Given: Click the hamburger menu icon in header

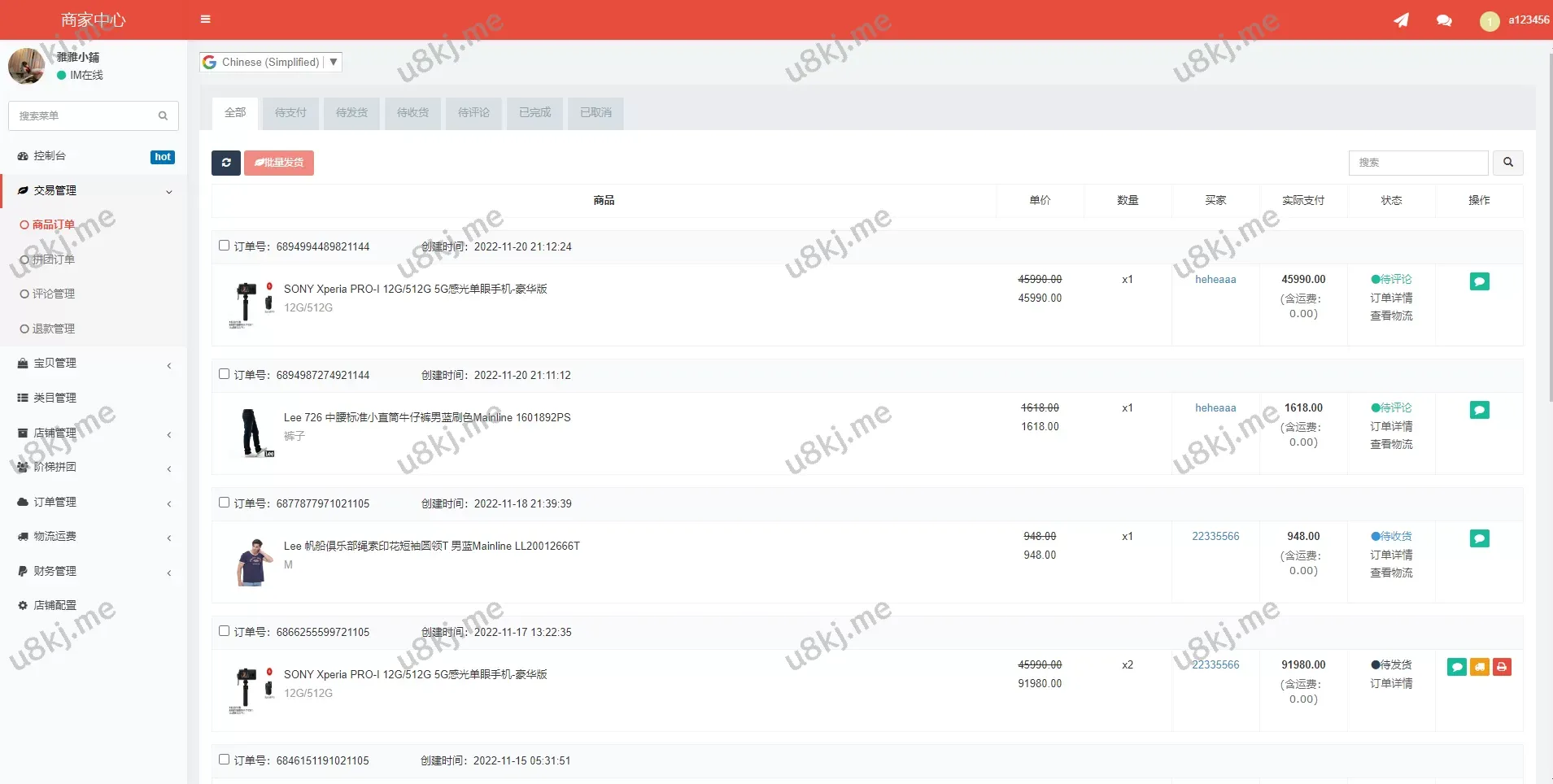Looking at the screenshot, I should pos(205,20).
